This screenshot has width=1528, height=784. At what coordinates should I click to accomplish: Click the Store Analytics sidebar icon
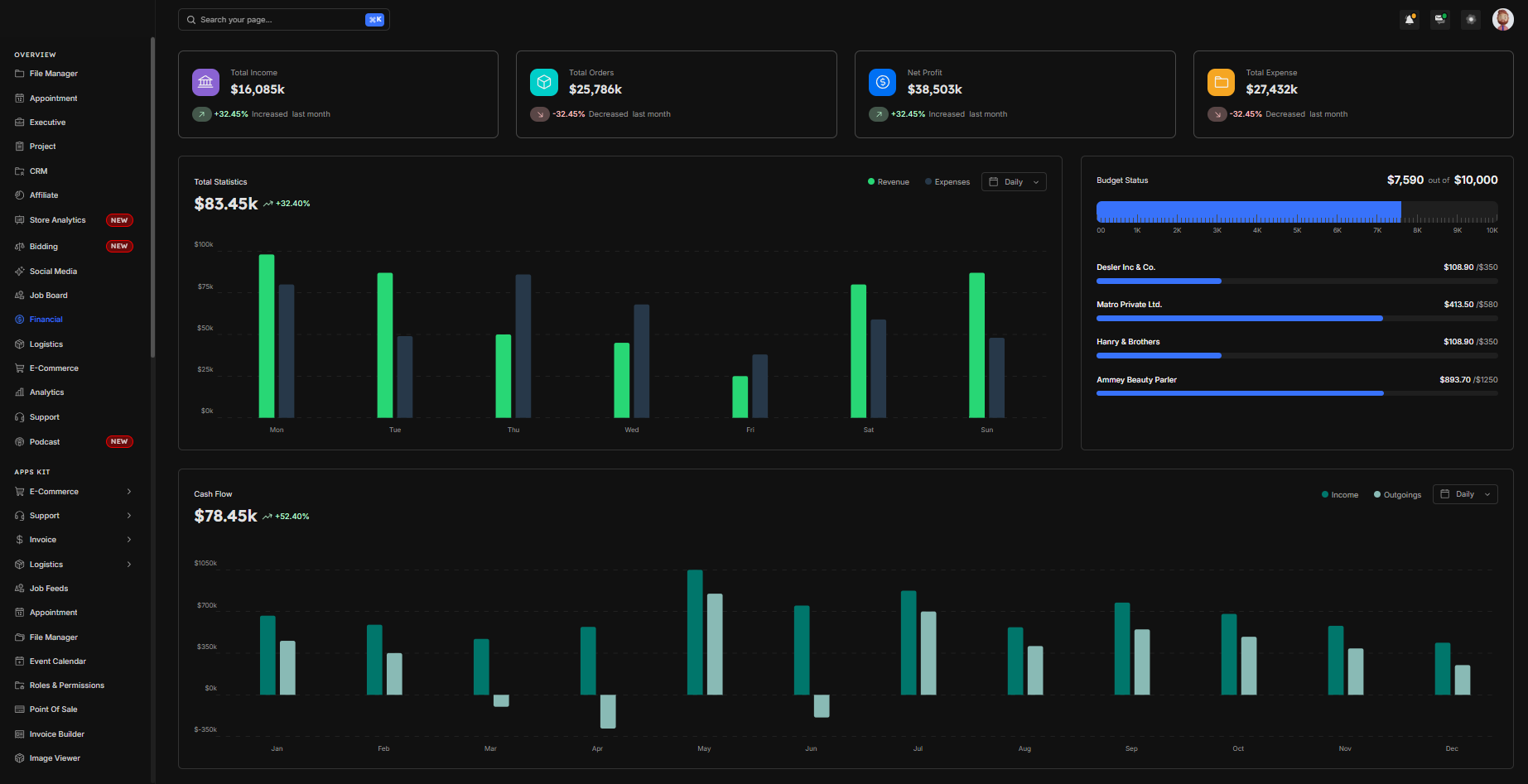pos(18,219)
